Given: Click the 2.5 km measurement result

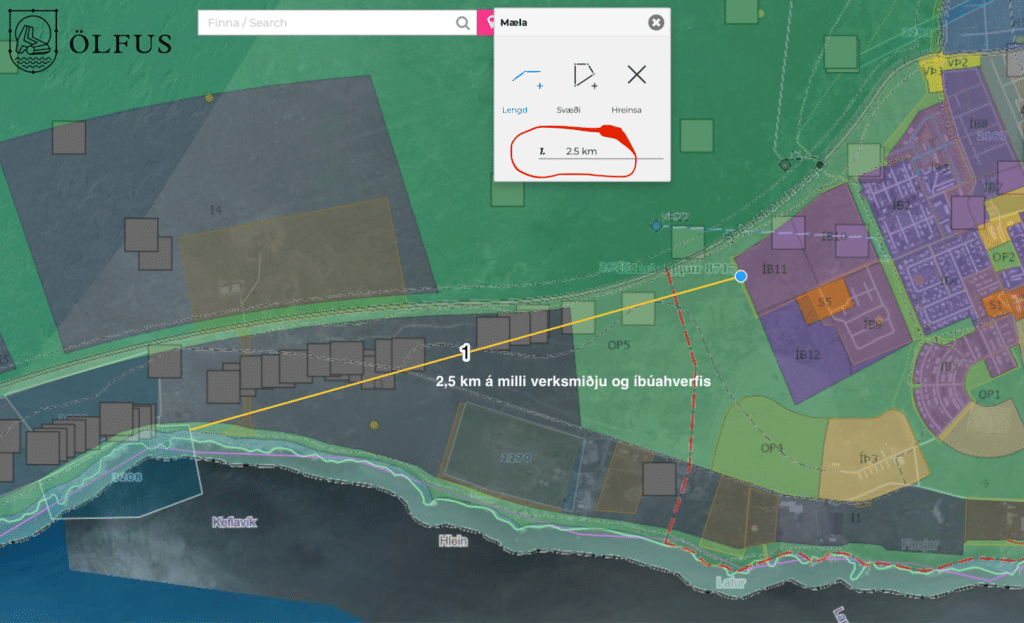Looking at the screenshot, I should click(x=580, y=151).
